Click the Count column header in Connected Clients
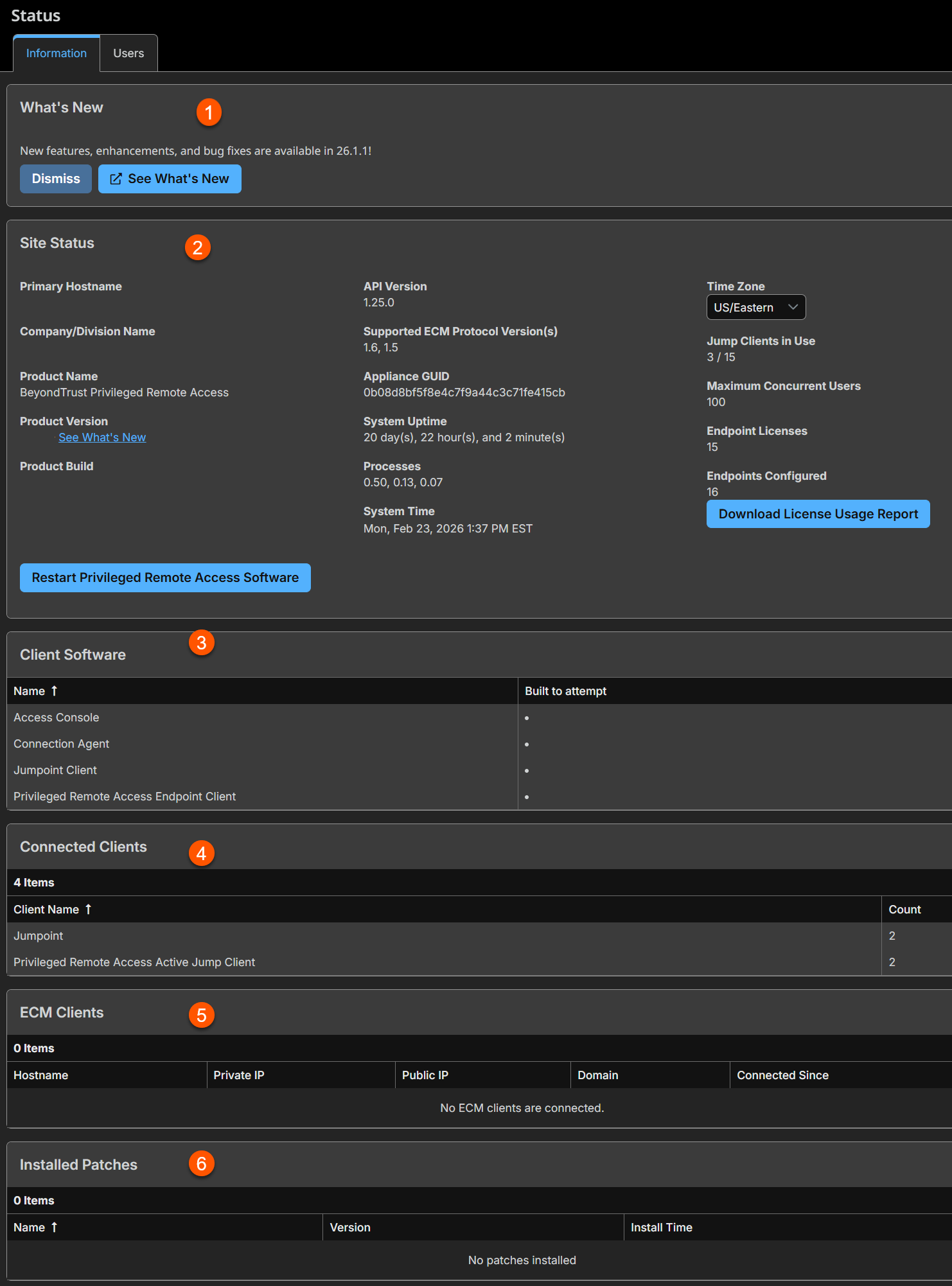 904,909
